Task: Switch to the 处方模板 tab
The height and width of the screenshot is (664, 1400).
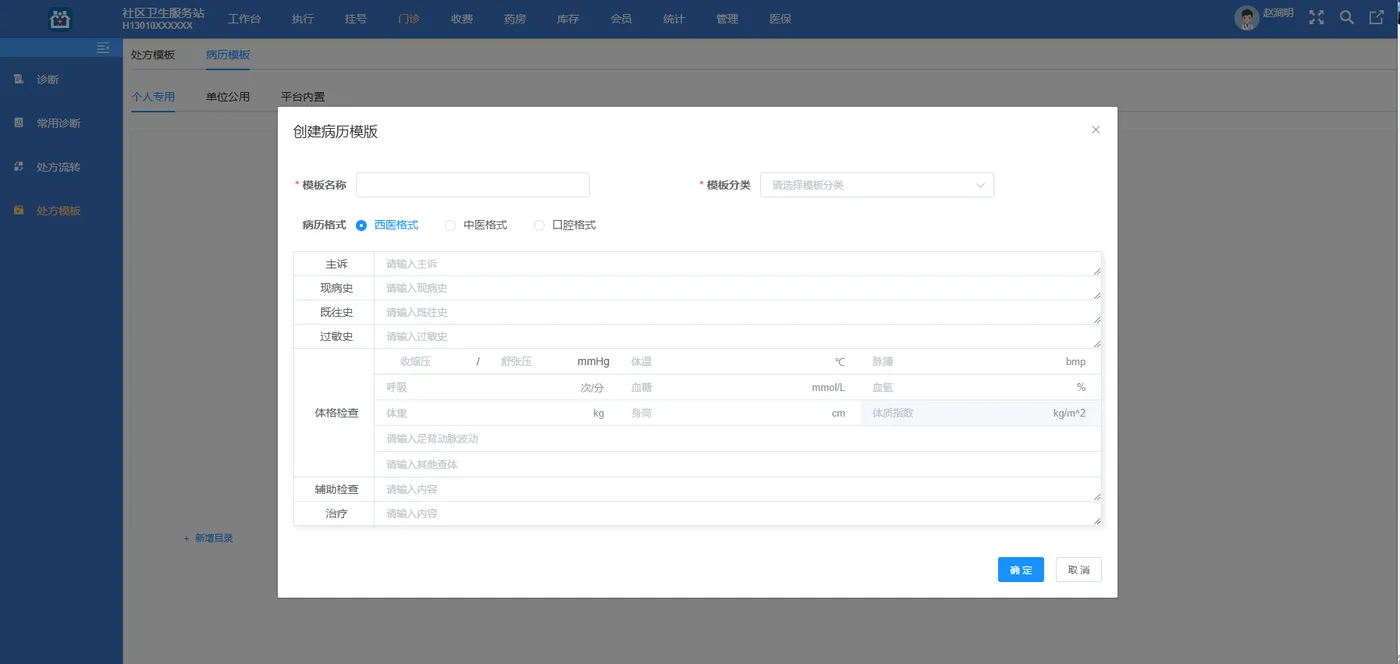Action: (x=154, y=56)
